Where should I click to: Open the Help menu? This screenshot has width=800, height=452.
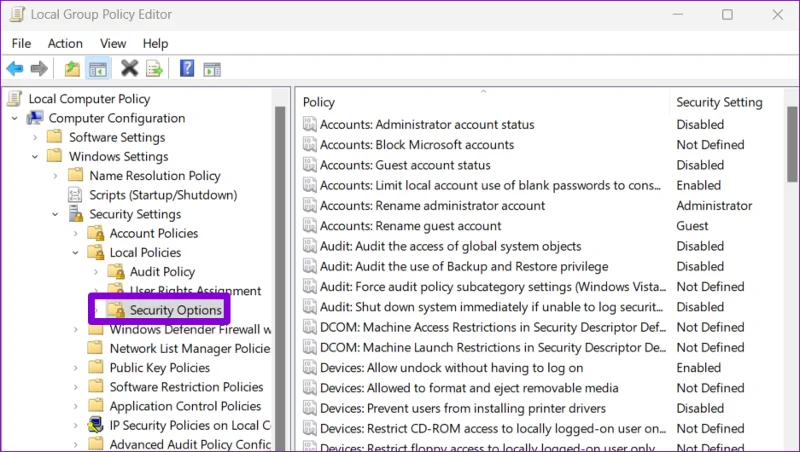coord(155,43)
